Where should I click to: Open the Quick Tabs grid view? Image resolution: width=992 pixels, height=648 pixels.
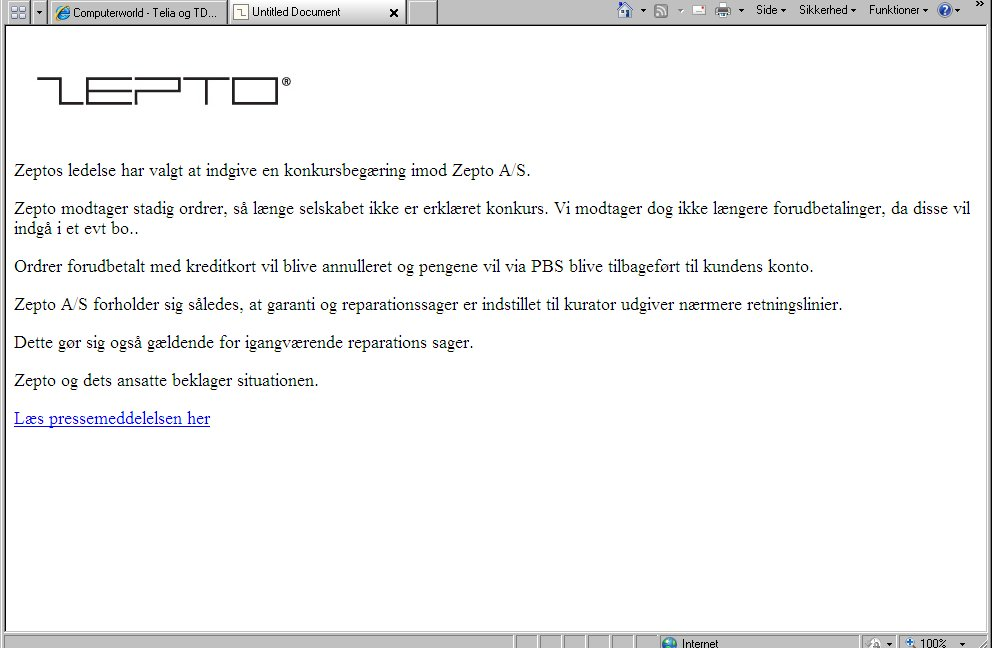pyautogui.click(x=18, y=12)
